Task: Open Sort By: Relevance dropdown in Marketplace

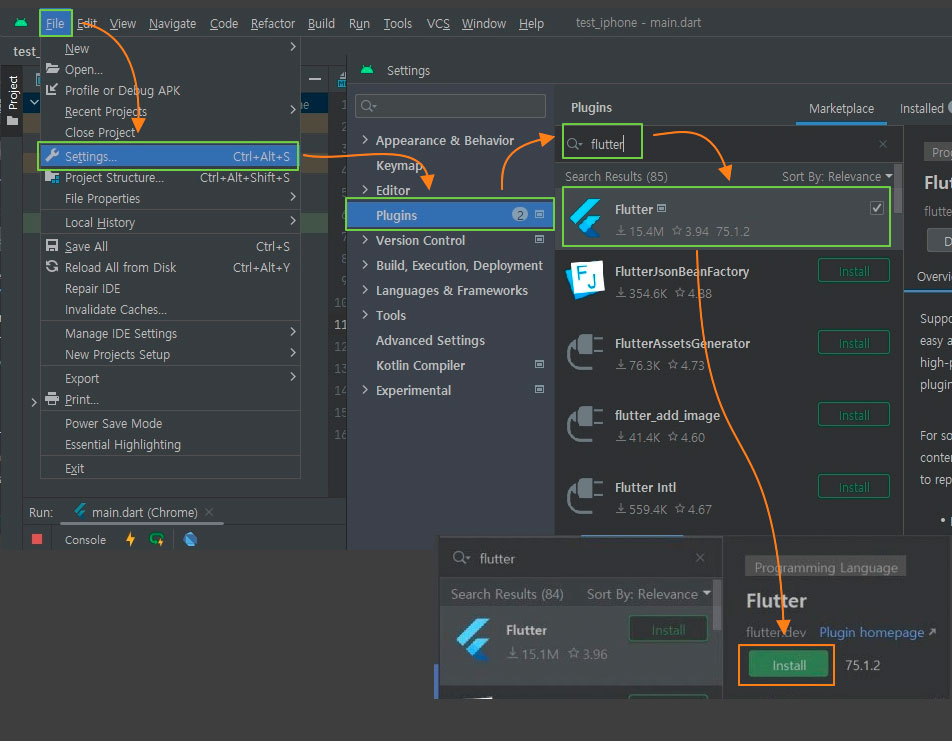Action: click(x=837, y=177)
